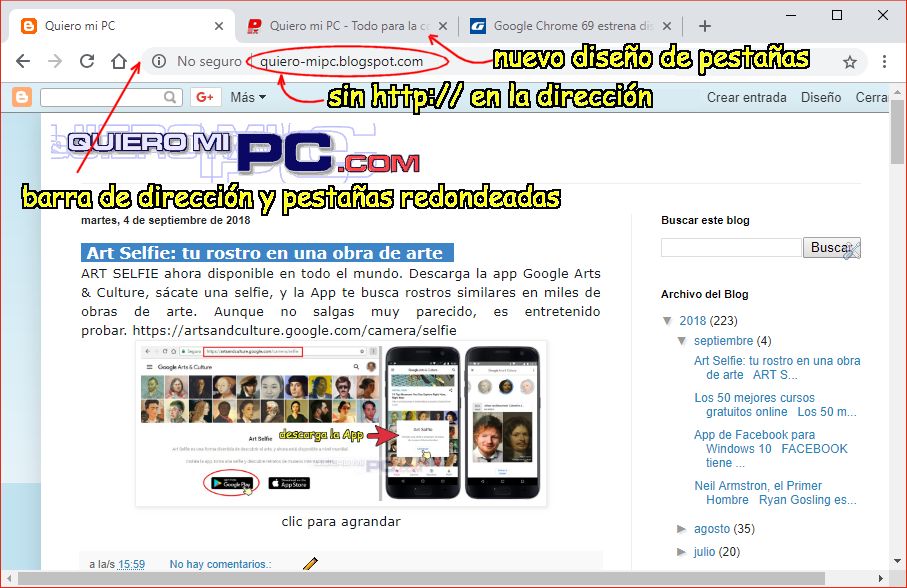Open the Más dropdown in Blogger navbar
Image resolution: width=907 pixels, height=588 pixels.
(x=248, y=97)
